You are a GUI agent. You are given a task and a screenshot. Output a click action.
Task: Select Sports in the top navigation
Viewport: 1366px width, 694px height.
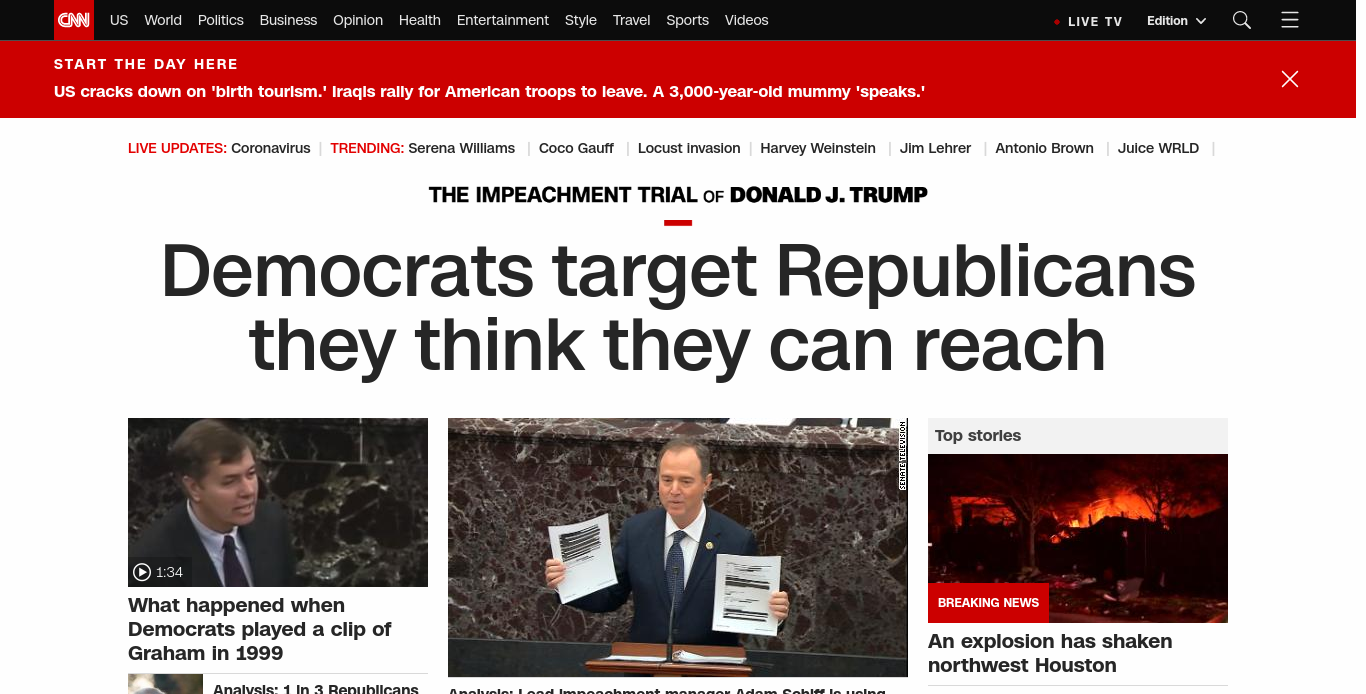[x=688, y=20]
